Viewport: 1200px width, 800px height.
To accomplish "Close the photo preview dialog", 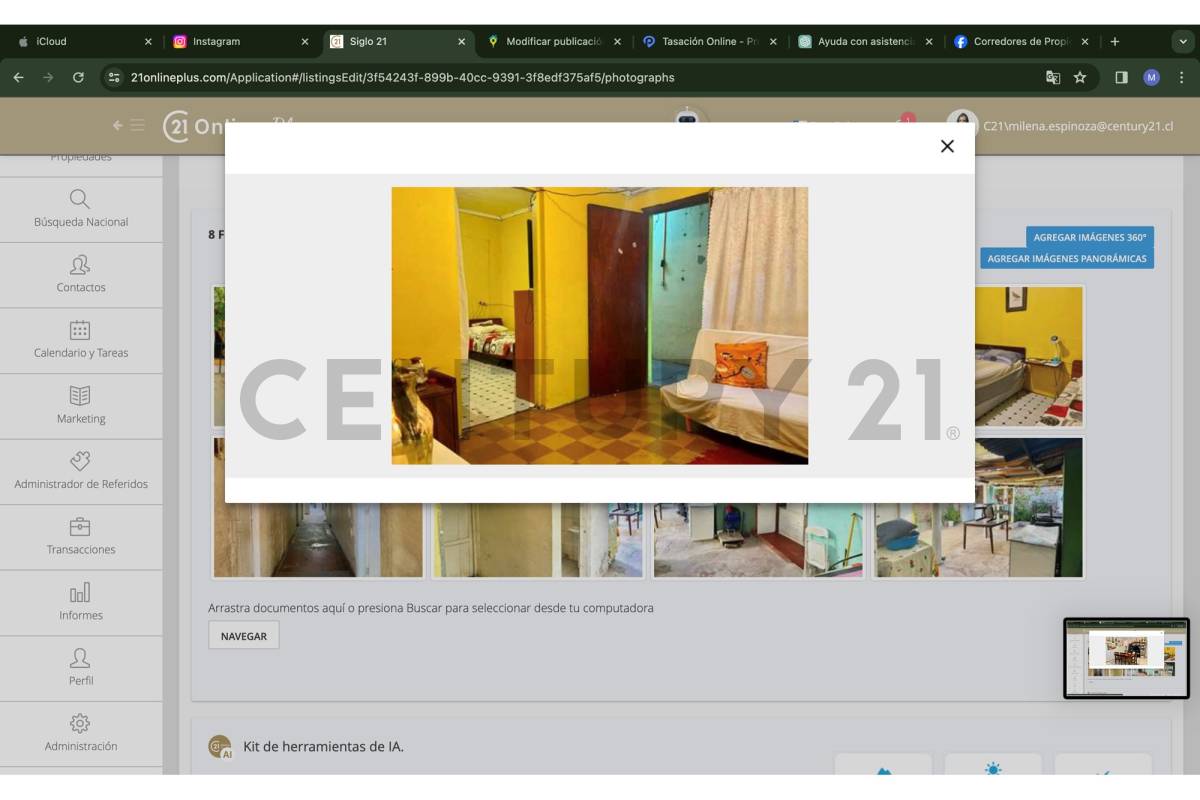I will point(947,146).
